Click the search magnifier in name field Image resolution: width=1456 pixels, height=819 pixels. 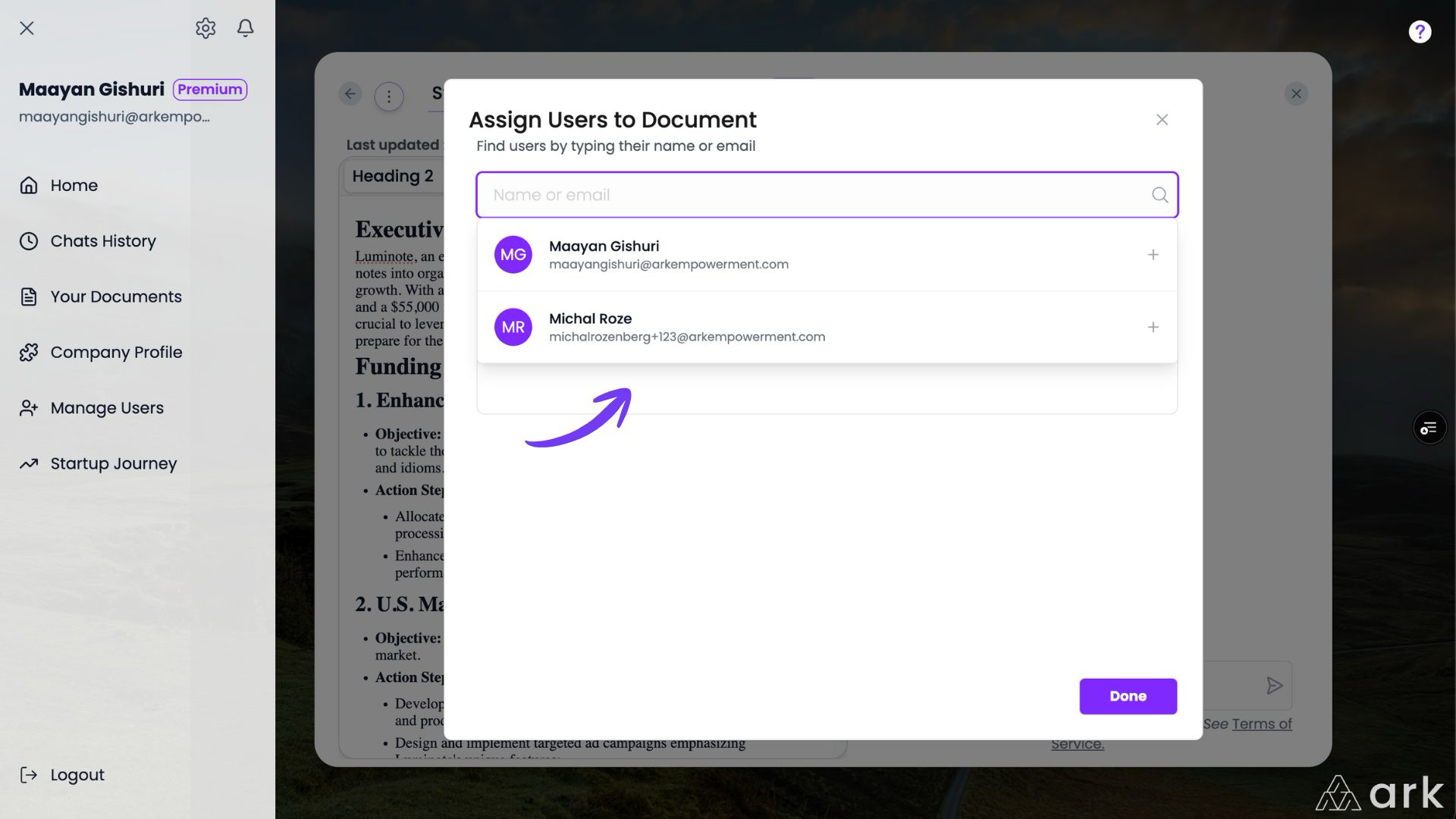click(1159, 195)
